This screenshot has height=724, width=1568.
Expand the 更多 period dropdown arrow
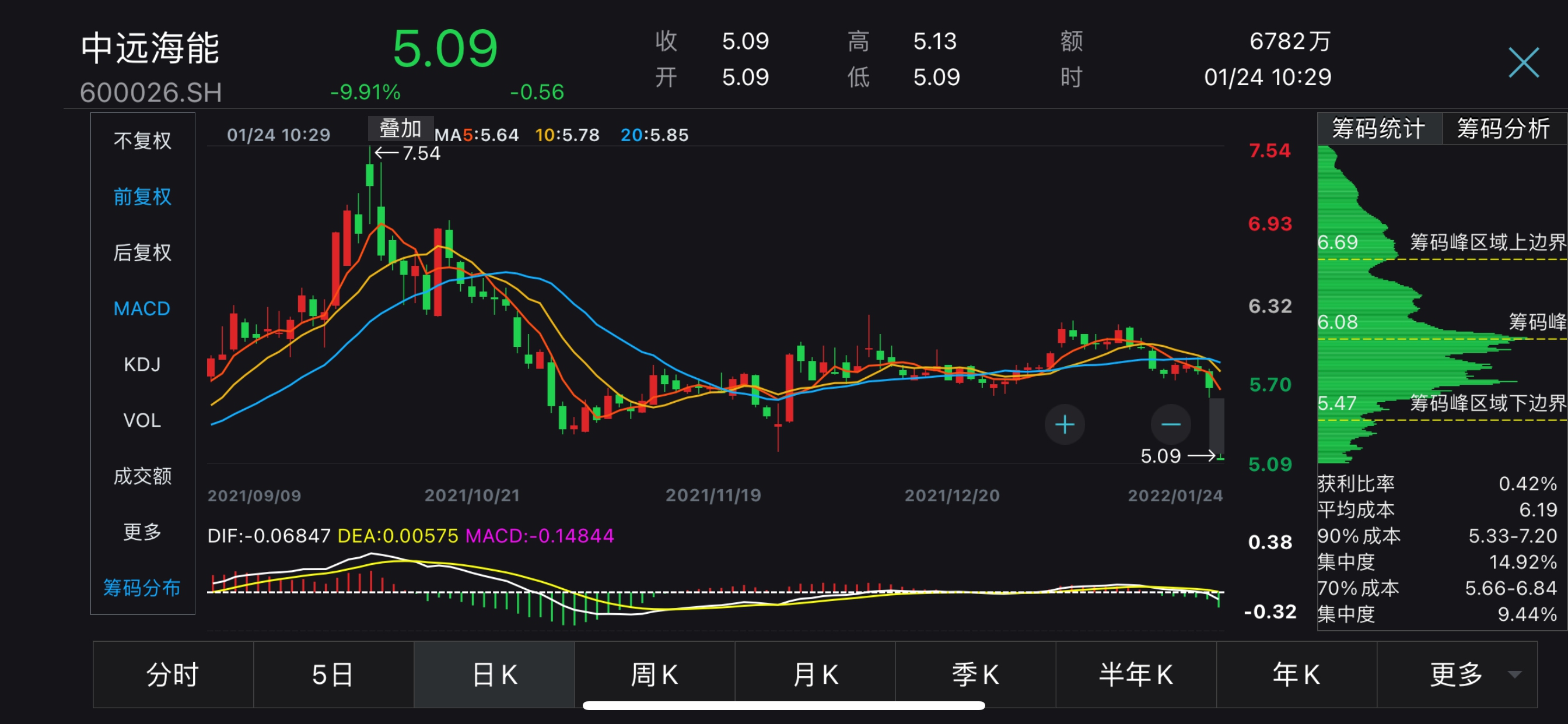point(1514,674)
